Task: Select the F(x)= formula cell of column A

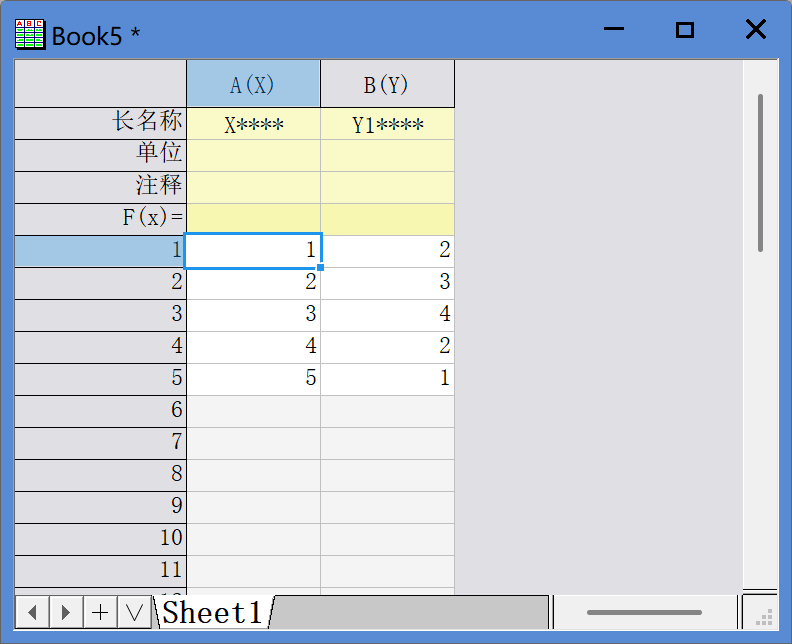Action: pos(253,219)
